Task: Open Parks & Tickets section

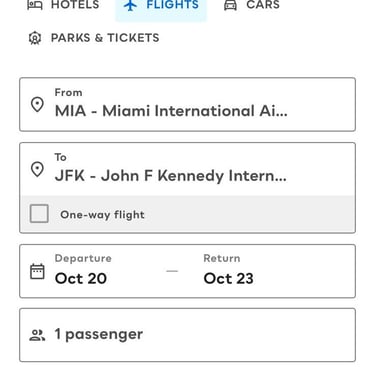Action: pos(94,38)
